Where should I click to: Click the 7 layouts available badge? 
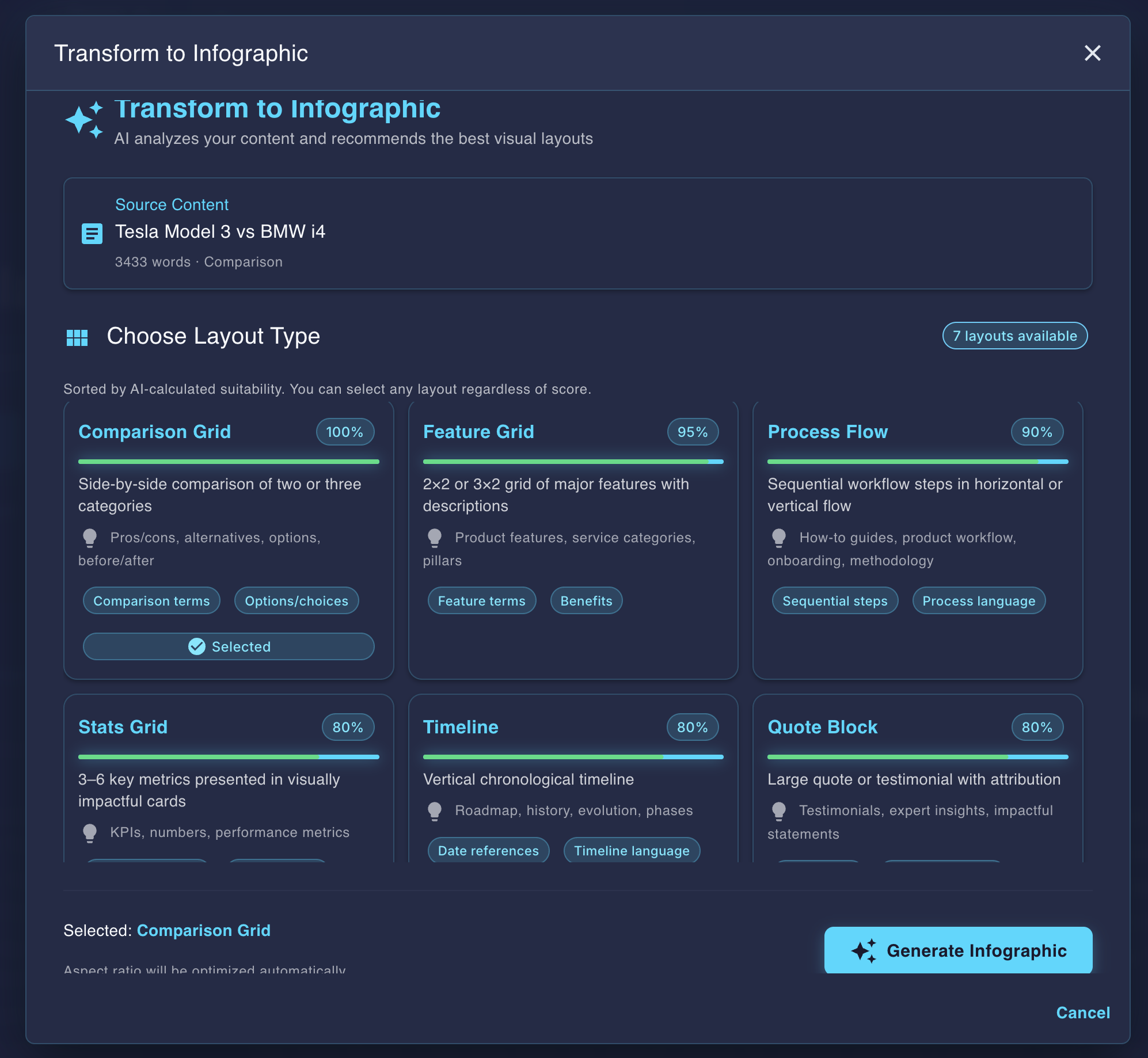pos(1014,336)
